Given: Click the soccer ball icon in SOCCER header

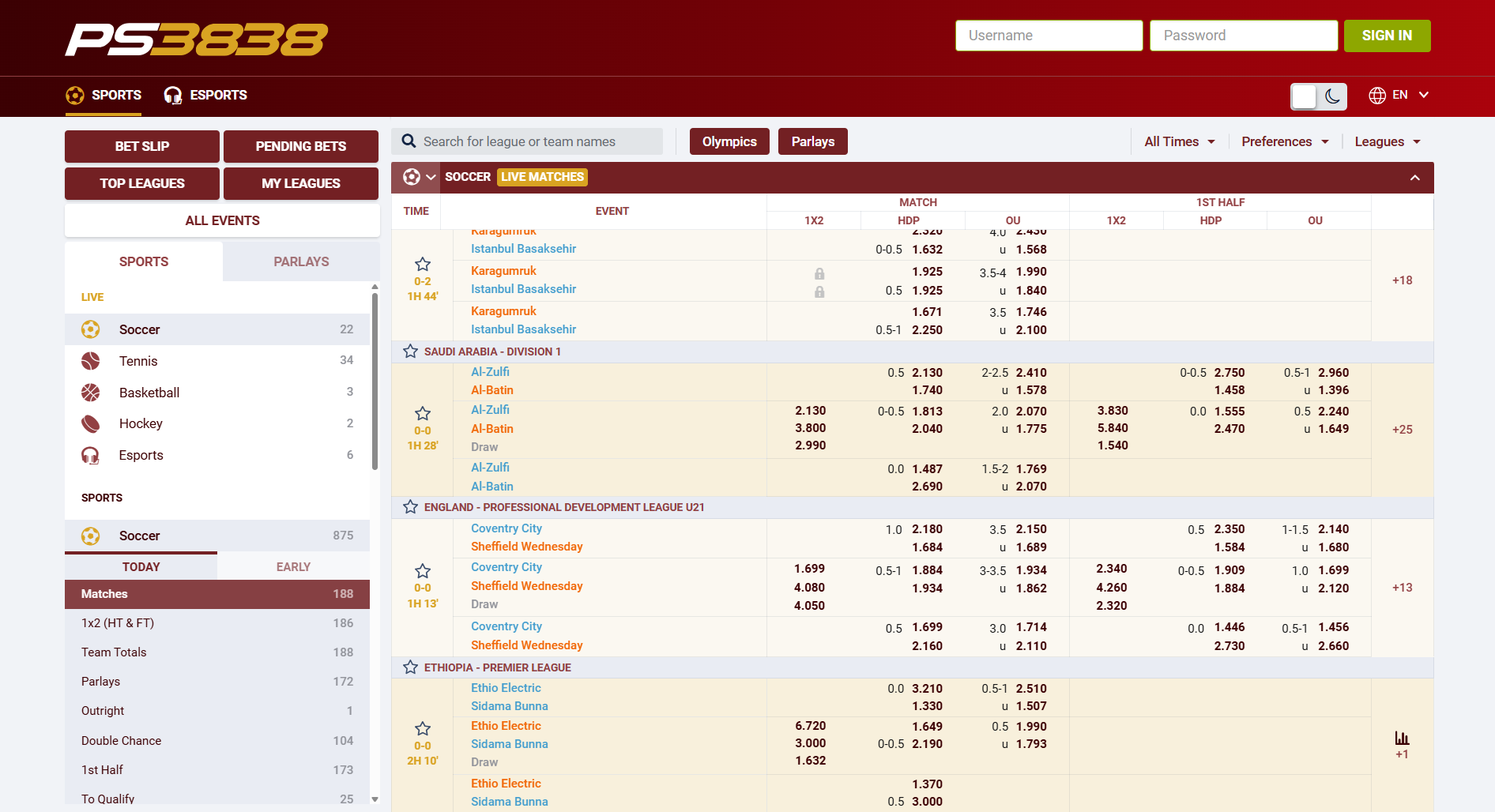Looking at the screenshot, I should (x=412, y=177).
